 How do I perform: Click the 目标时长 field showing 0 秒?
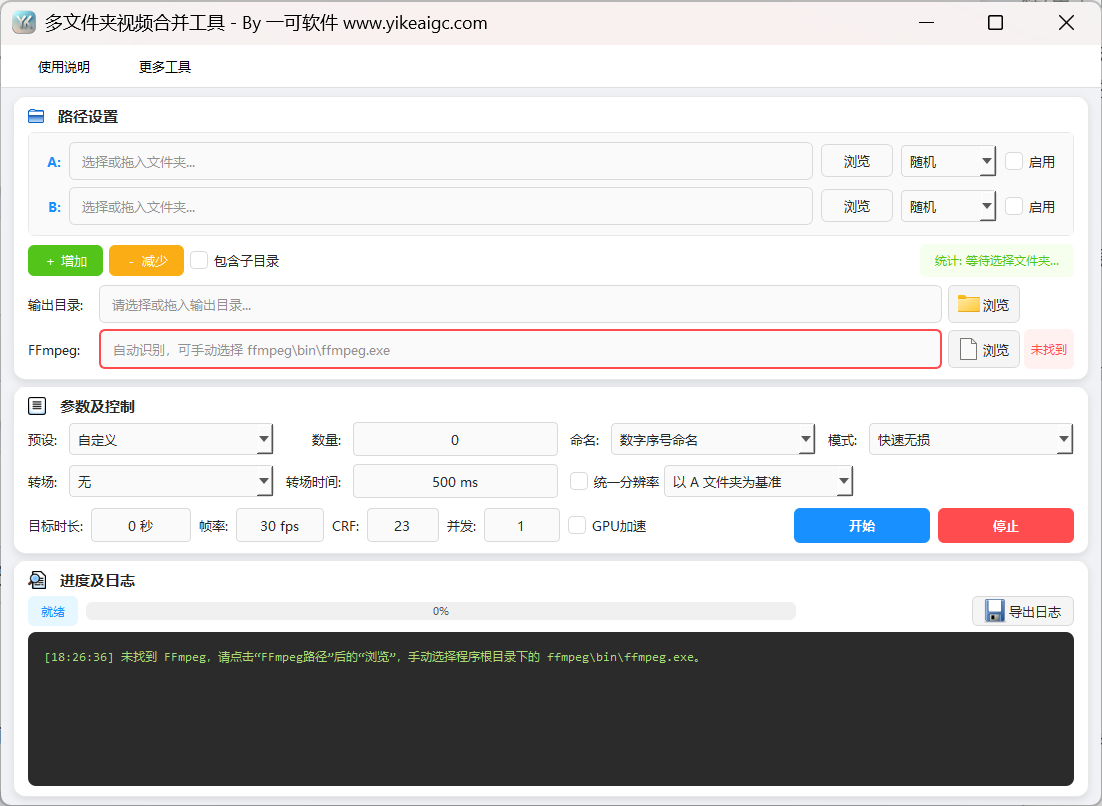pos(141,526)
